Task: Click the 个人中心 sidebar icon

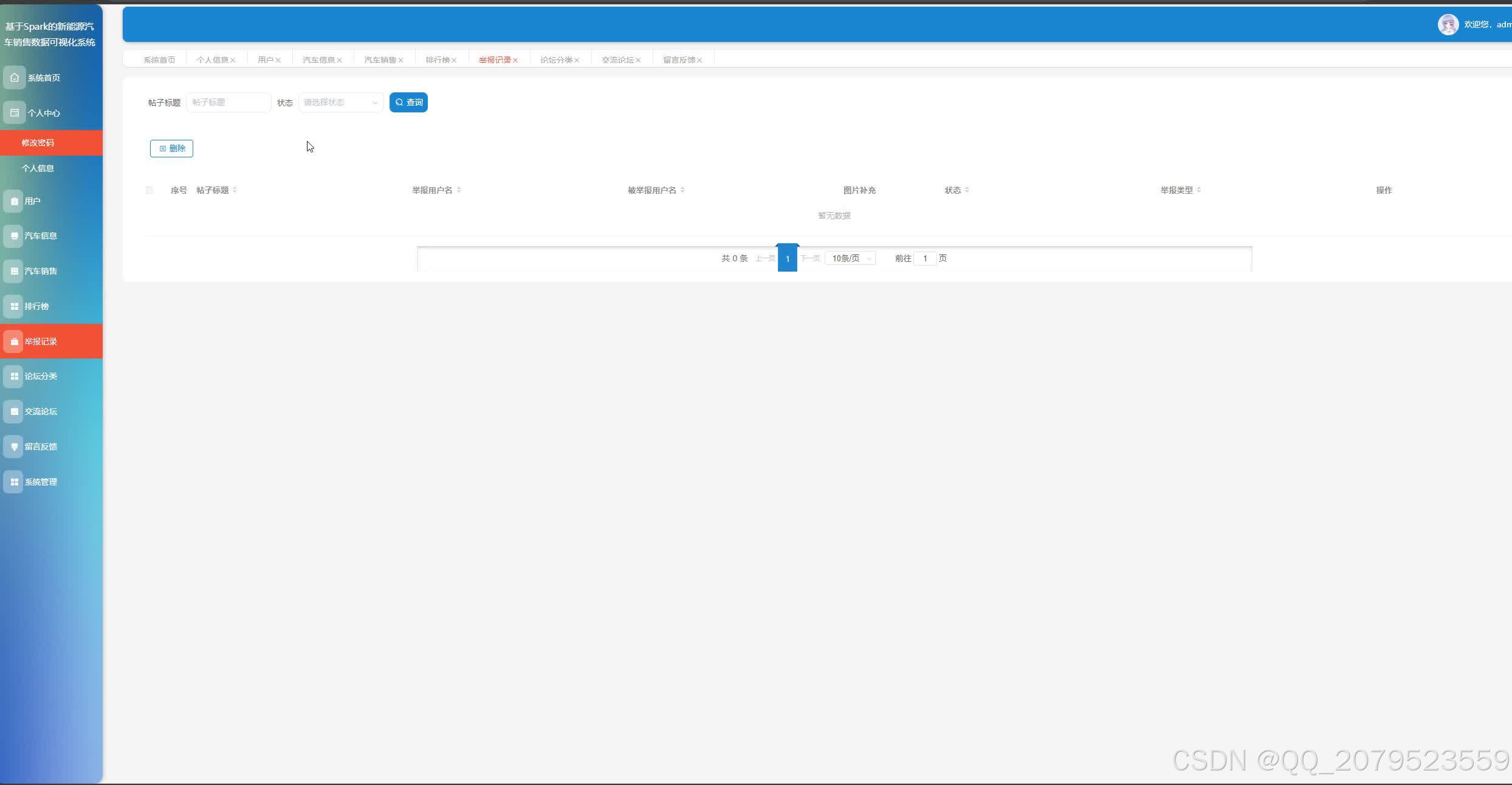Action: click(x=15, y=113)
